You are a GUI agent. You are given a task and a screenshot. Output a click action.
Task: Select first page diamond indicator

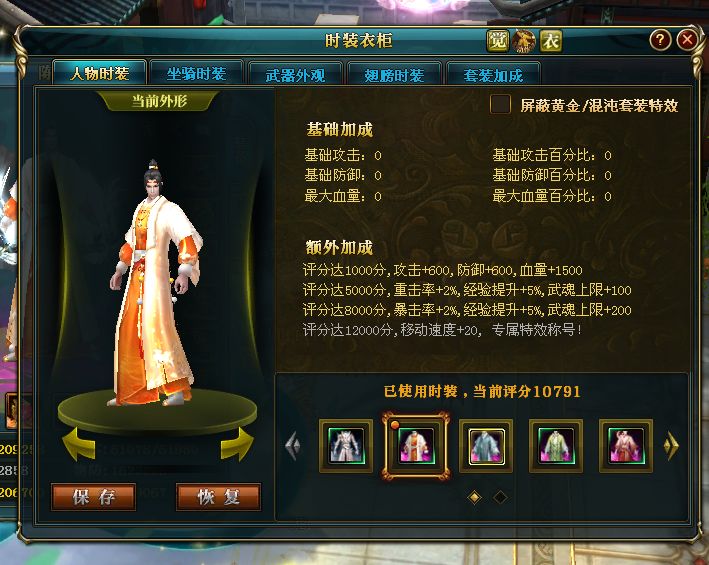tap(474, 497)
